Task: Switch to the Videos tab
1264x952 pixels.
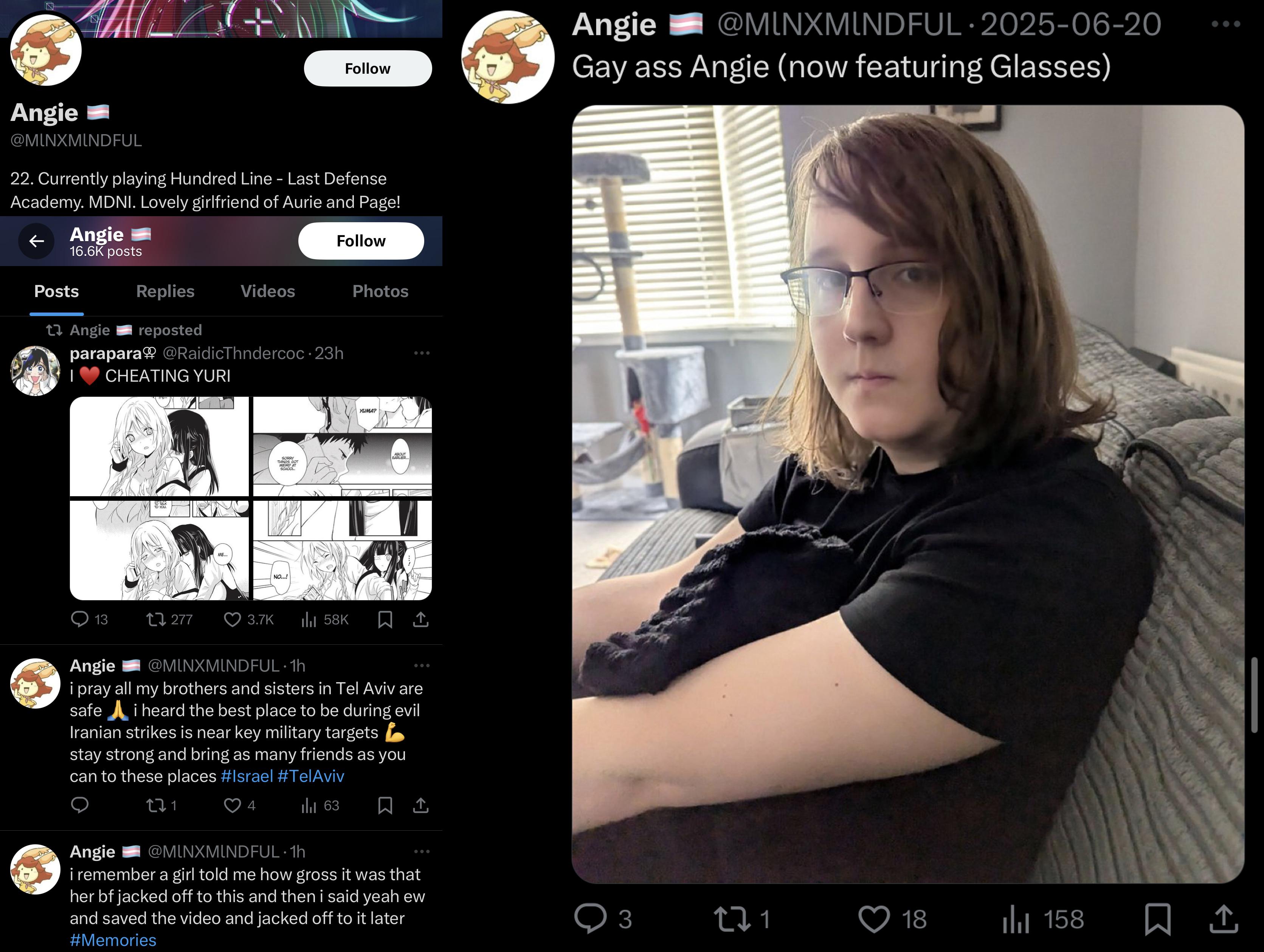Action: 267,291
